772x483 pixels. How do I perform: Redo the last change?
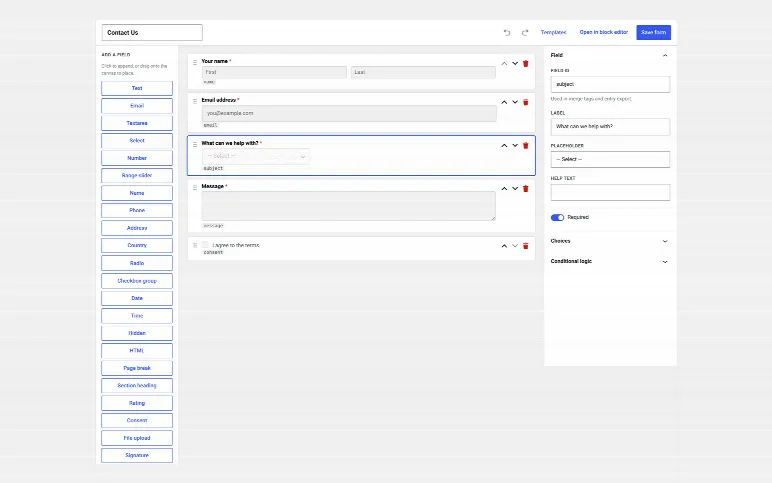(525, 32)
